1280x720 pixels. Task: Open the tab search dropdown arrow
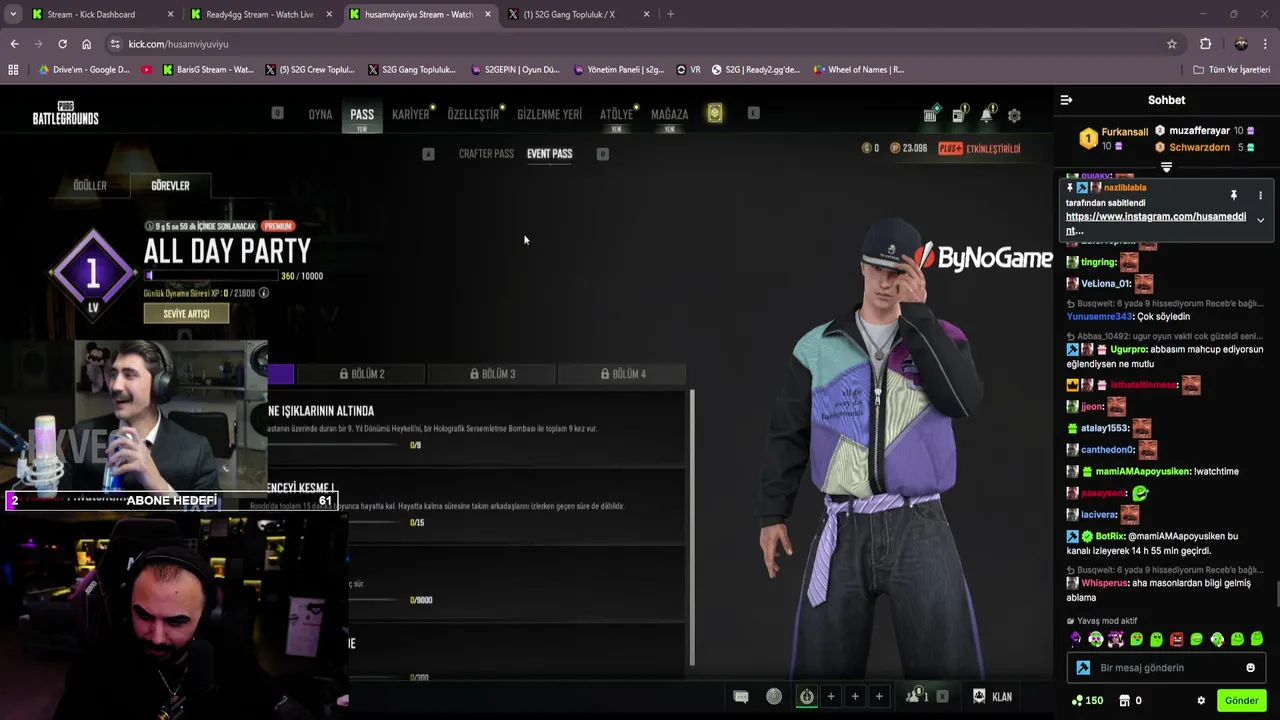pos(13,14)
